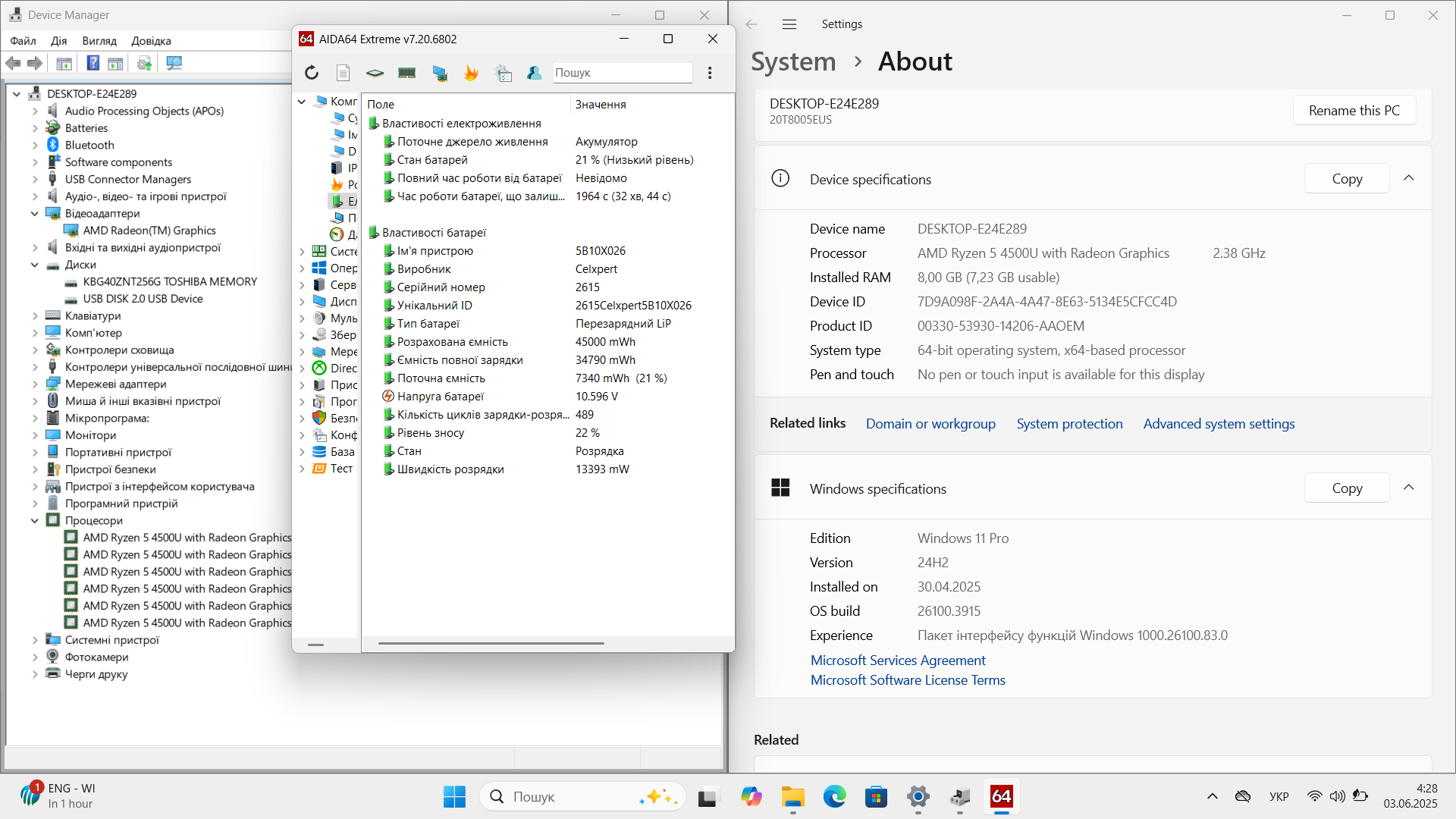Open Microsoft Edge from the taskbar

(x=835, y=796)
